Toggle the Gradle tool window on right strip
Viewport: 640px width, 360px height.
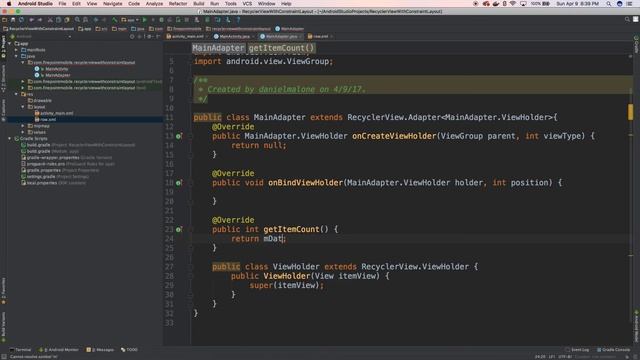[x=636, y=44]
